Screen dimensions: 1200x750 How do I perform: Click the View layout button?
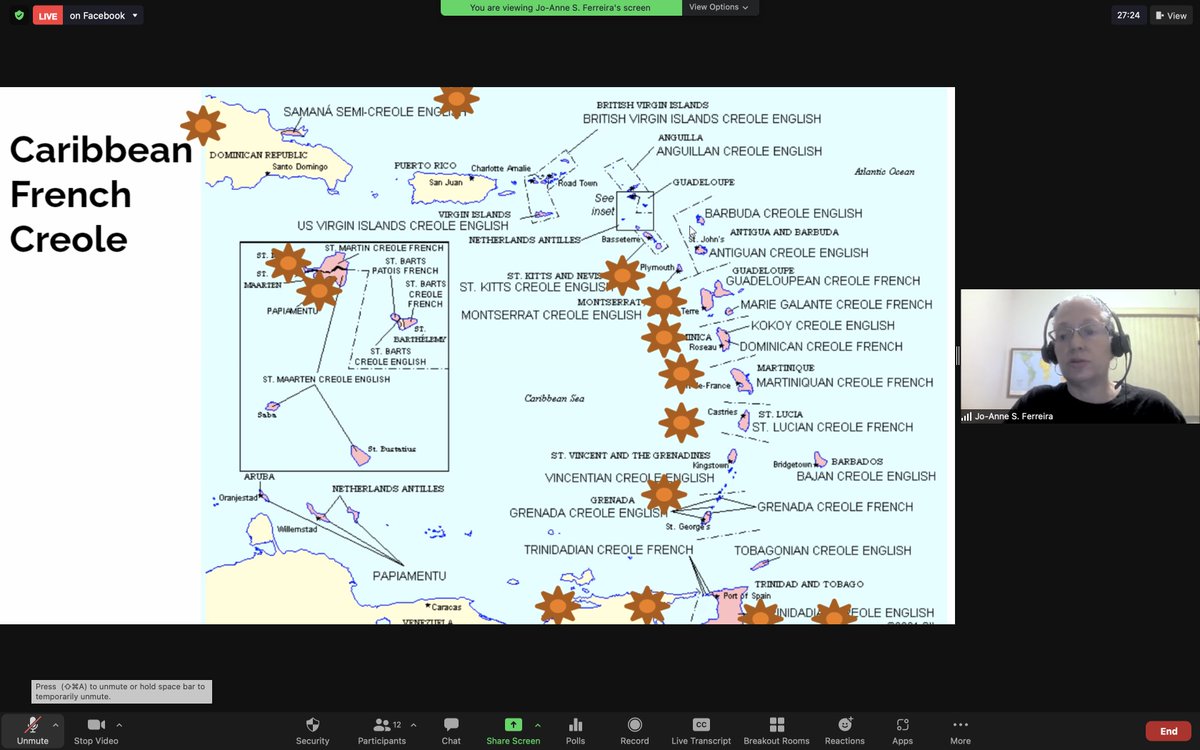[x=1171, y=15]
